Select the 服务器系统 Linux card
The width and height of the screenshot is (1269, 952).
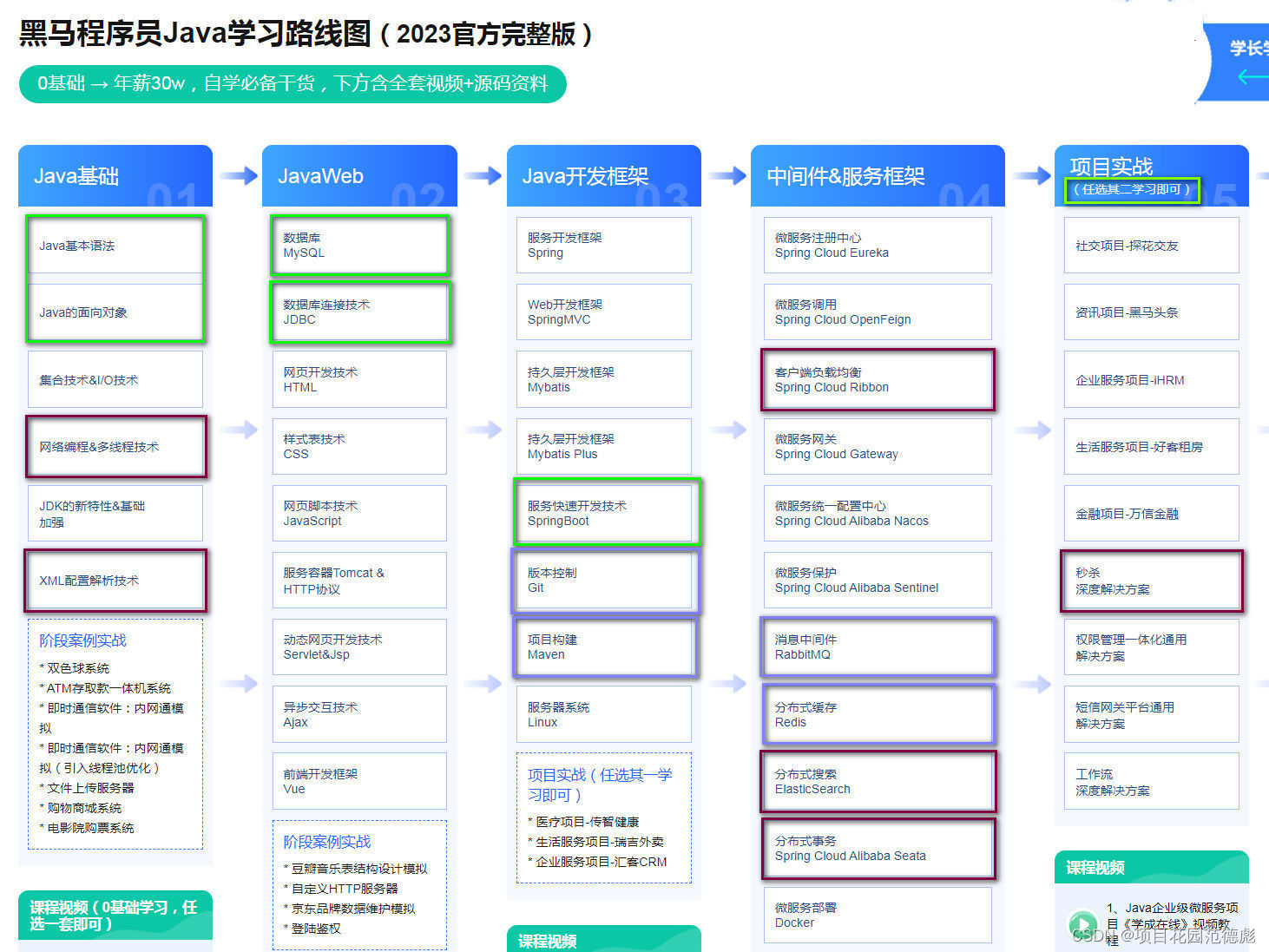(604, 713)
